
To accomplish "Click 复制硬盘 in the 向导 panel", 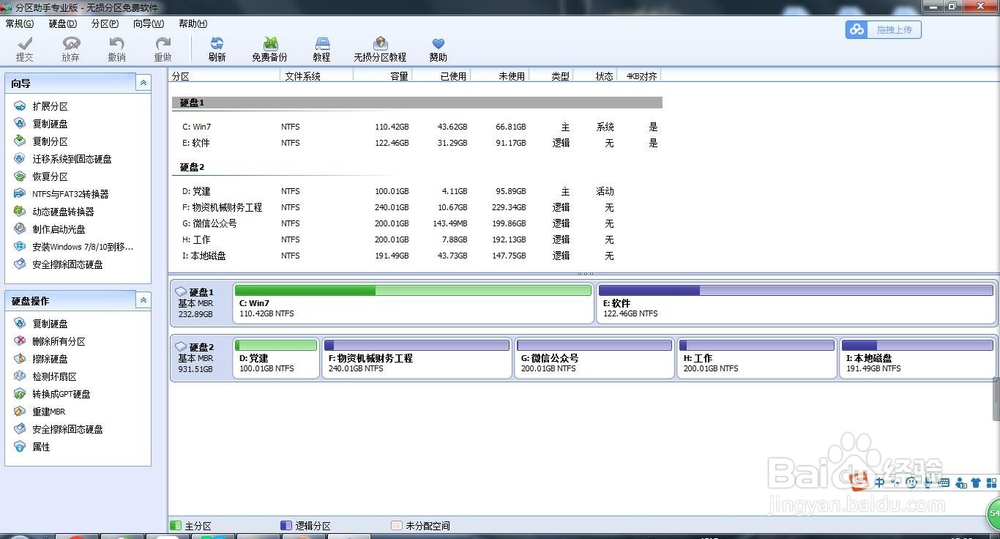I will point(50,124).
